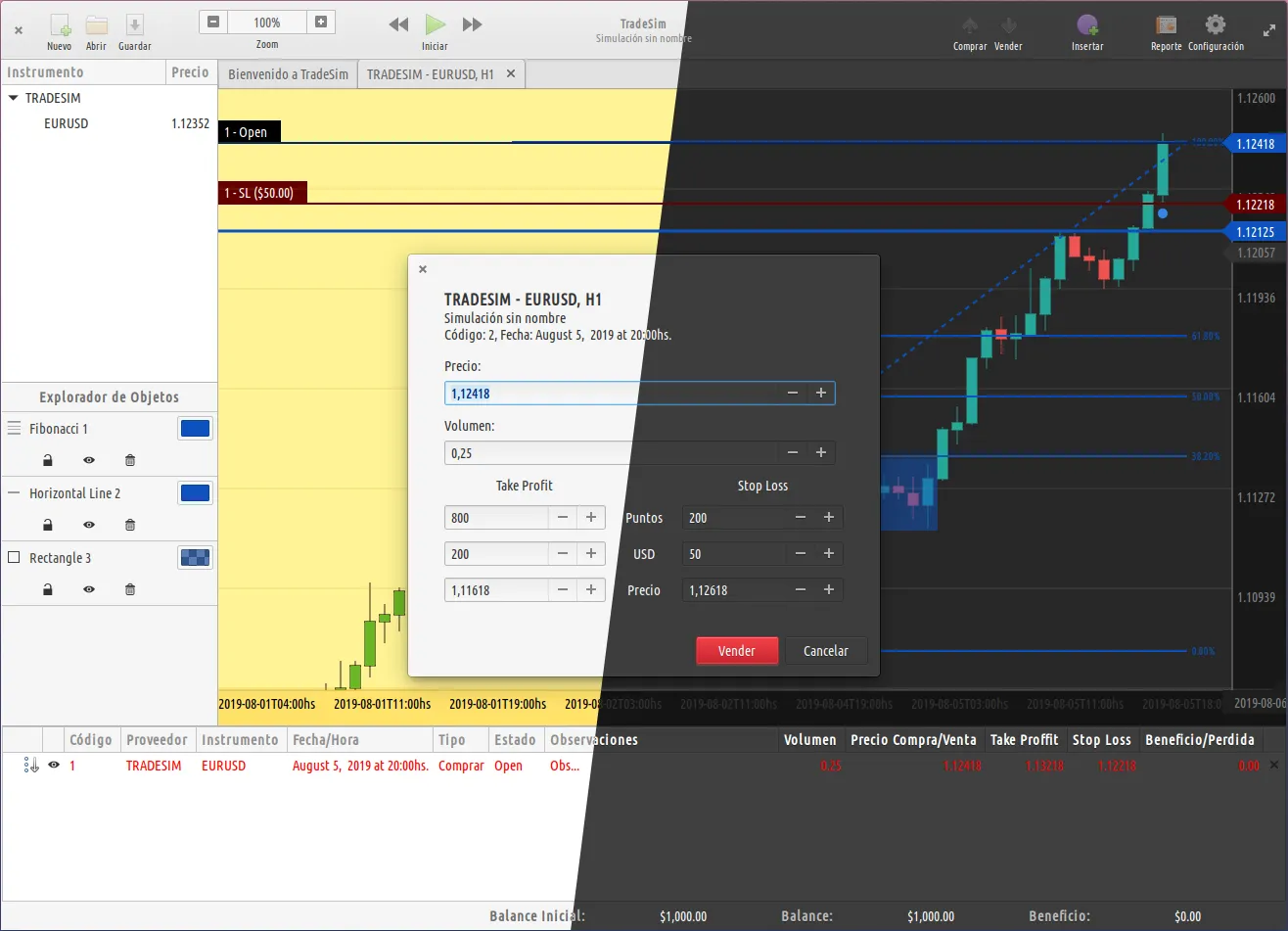Close the TRADESIM - EURUSD, H1 tab
The width and height of the screenshot is (1288, 931).
[511, 73]
